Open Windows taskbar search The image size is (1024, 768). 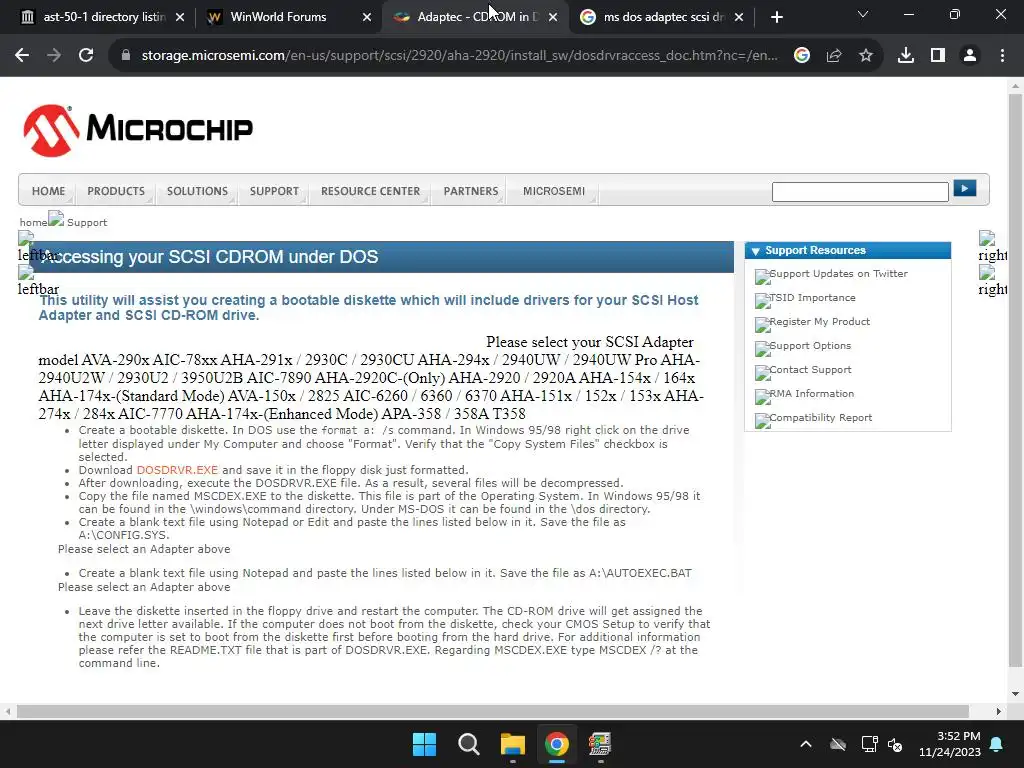coord(468,744)
